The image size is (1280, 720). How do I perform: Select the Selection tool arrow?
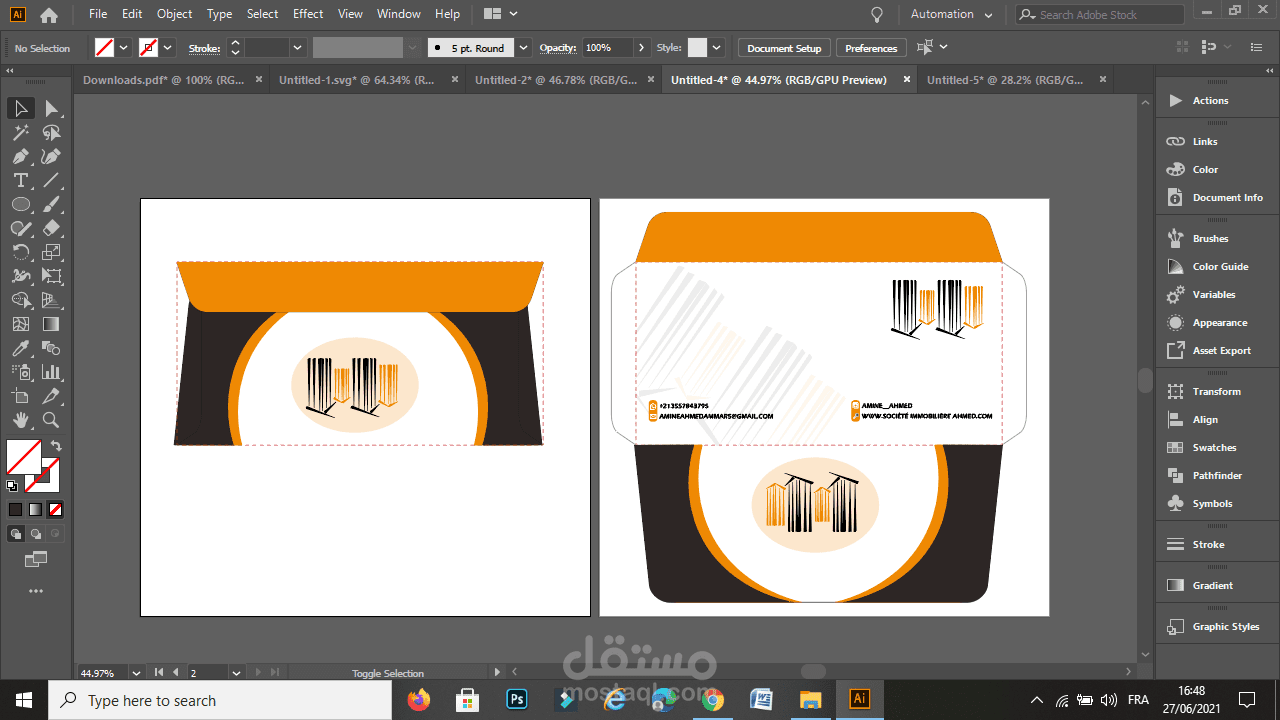coord(20,108)
